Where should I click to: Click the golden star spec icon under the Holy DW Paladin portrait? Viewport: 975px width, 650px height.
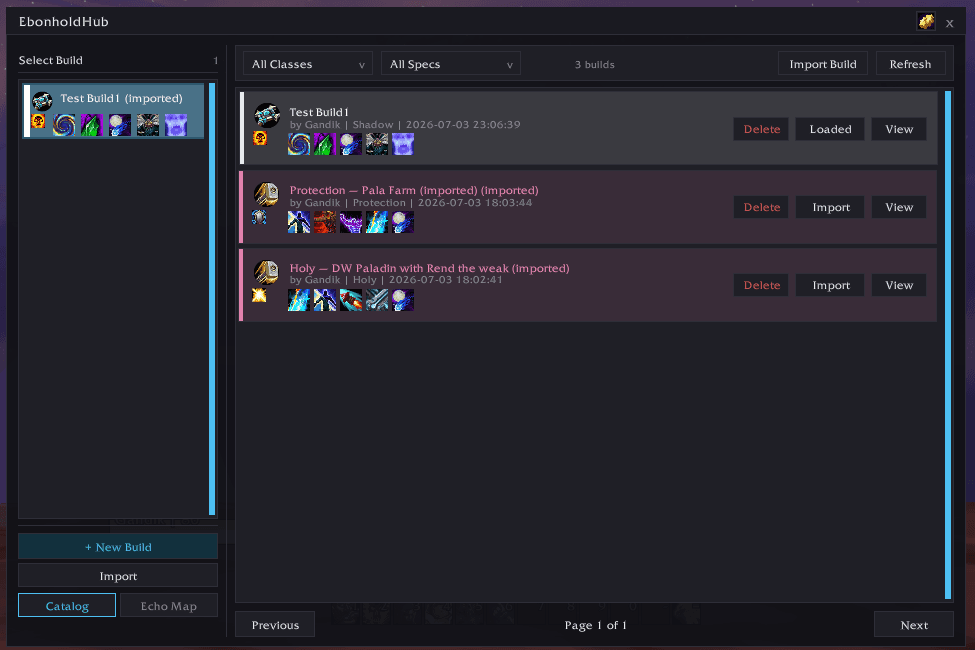pyautogui.click(x=259, y=295)
